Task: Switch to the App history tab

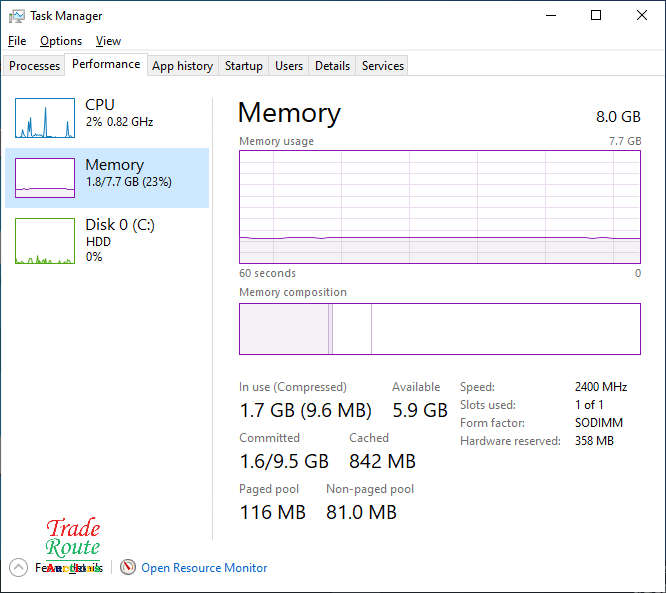Action: [182, 66]
